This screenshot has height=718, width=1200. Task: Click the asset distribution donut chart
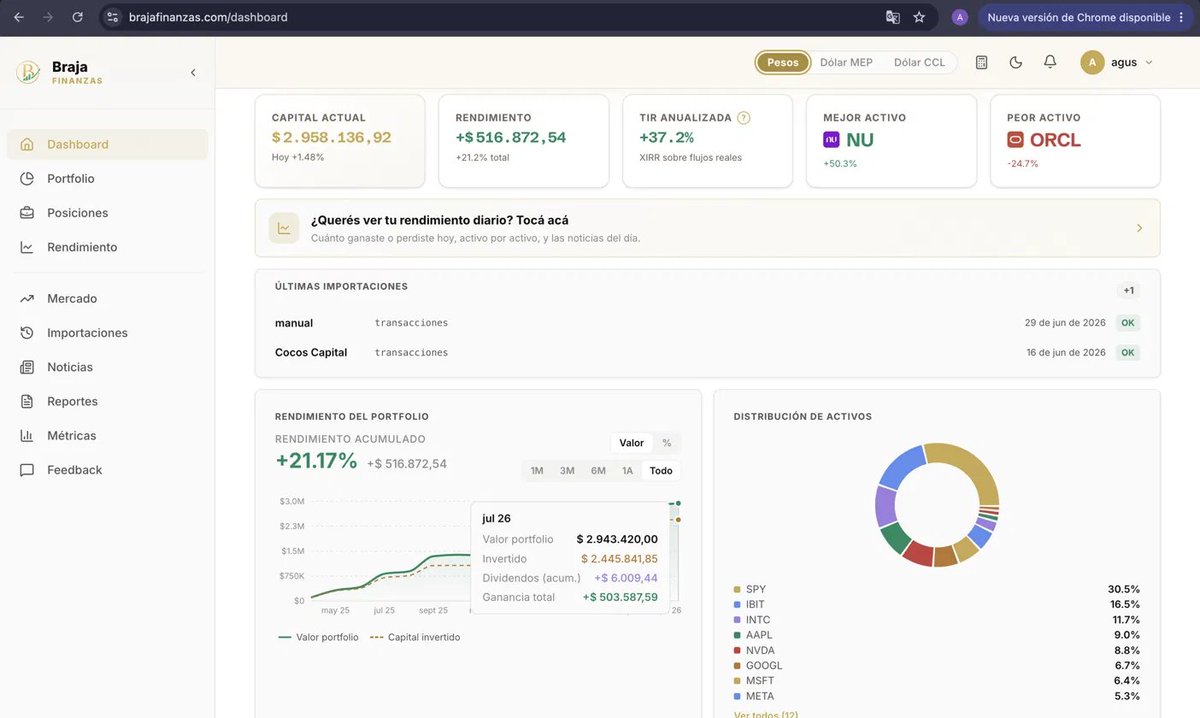[937, 505]
